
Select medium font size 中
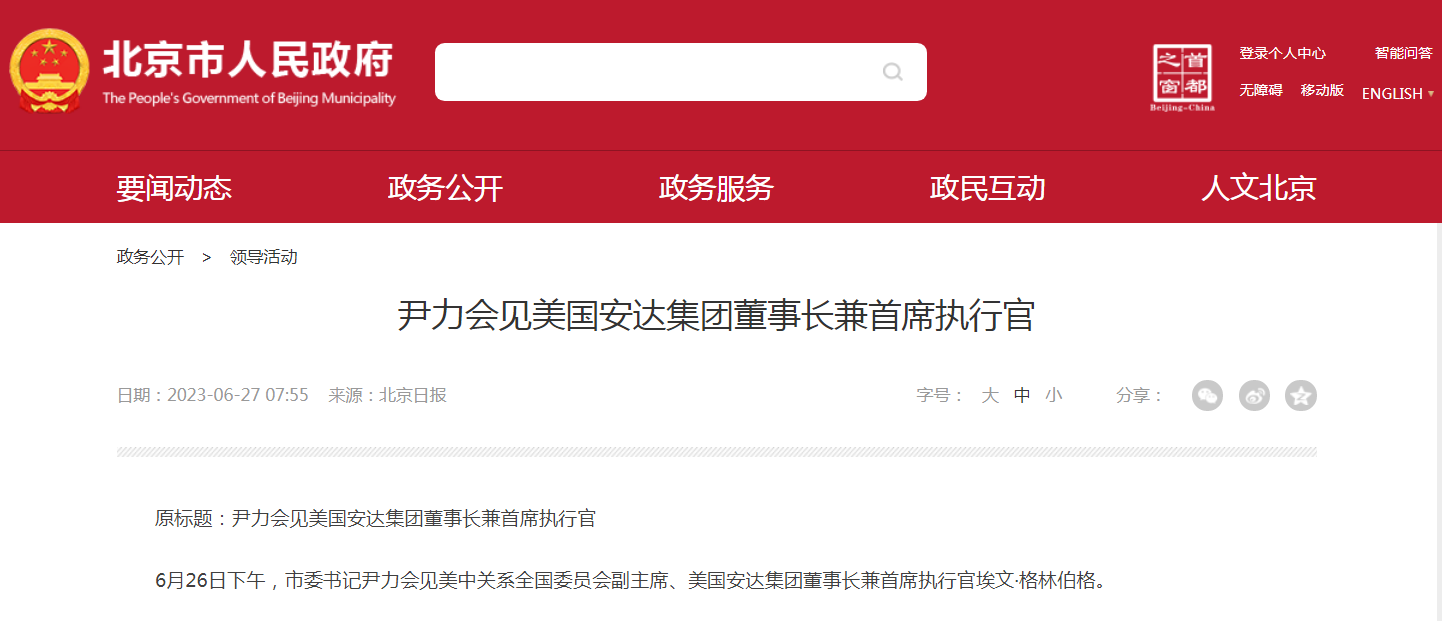click(1022, 395)
